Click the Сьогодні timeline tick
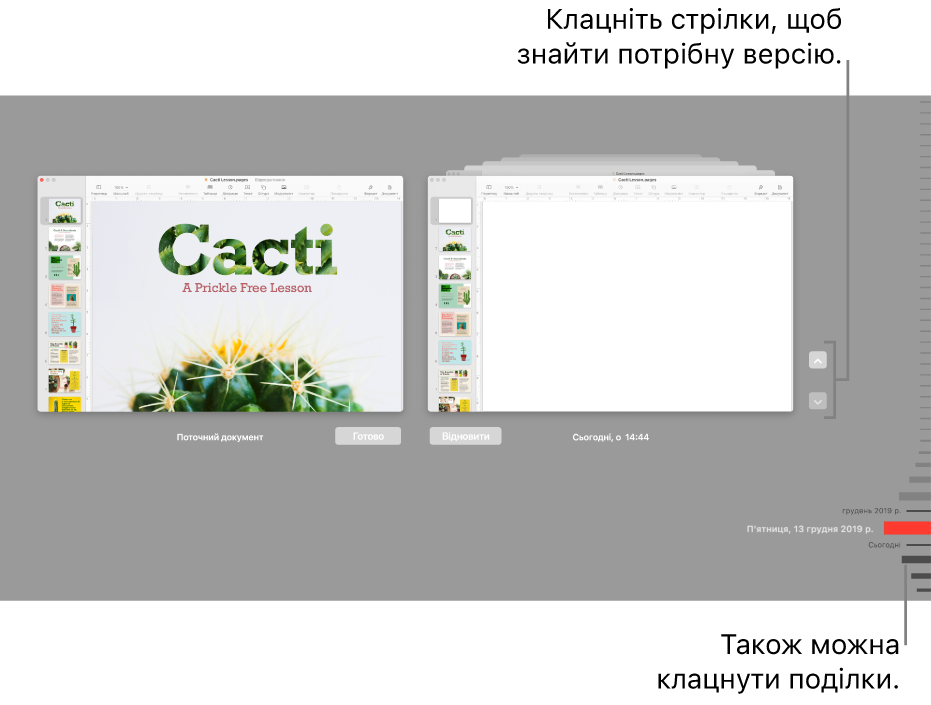 [x=918, y=545]
